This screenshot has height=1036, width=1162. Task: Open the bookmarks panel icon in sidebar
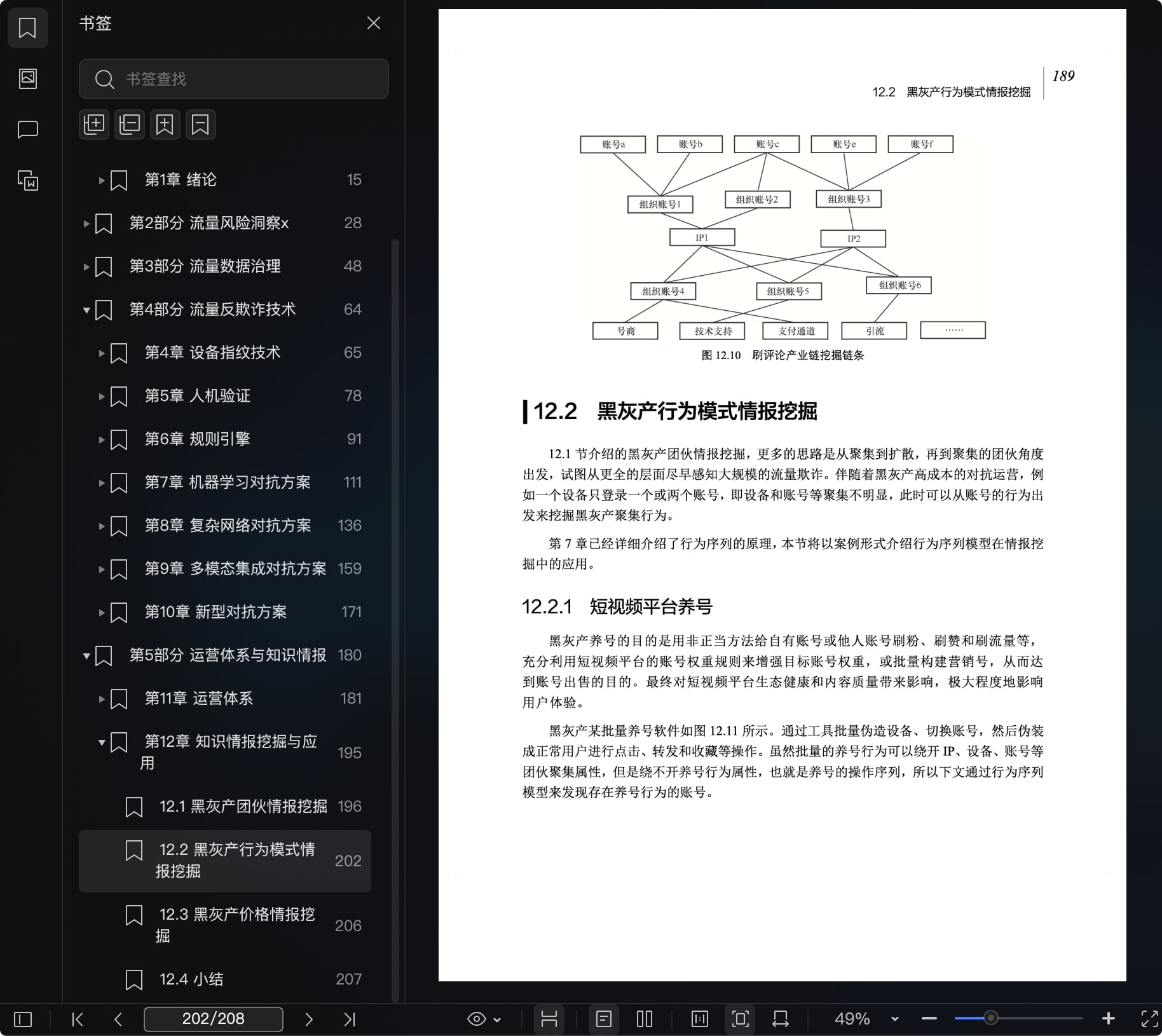[x=27, y=28]
